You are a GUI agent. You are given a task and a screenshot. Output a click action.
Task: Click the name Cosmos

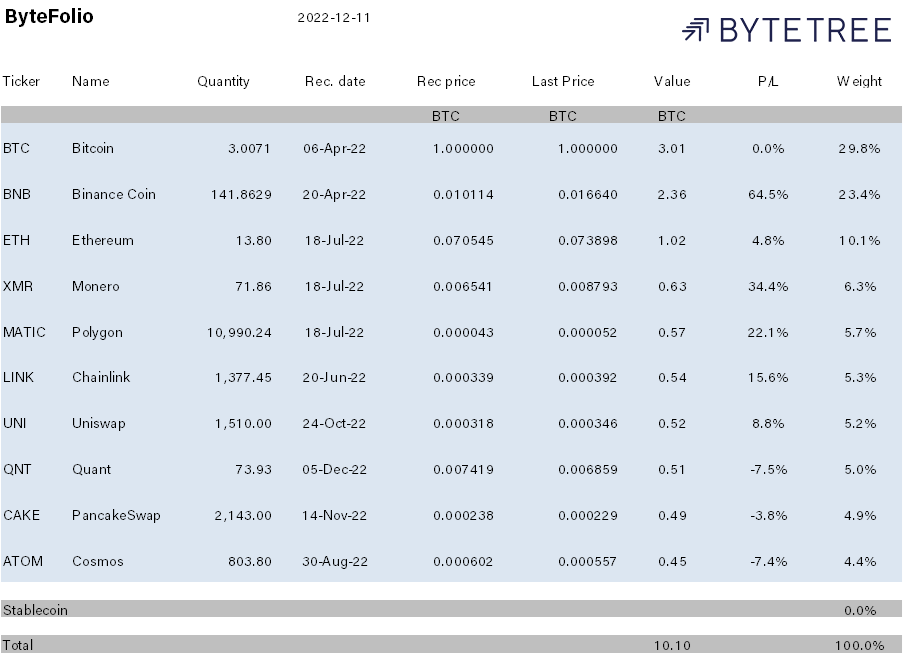point(97,561)
